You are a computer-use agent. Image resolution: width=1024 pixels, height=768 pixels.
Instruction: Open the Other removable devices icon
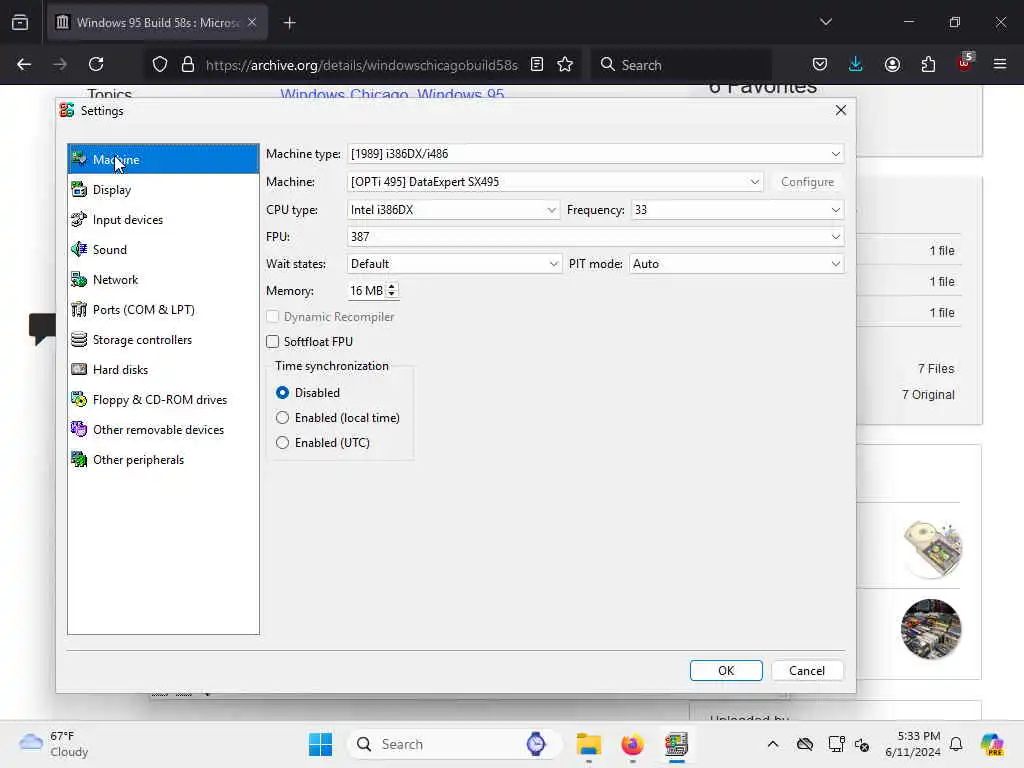click(79, 430)
